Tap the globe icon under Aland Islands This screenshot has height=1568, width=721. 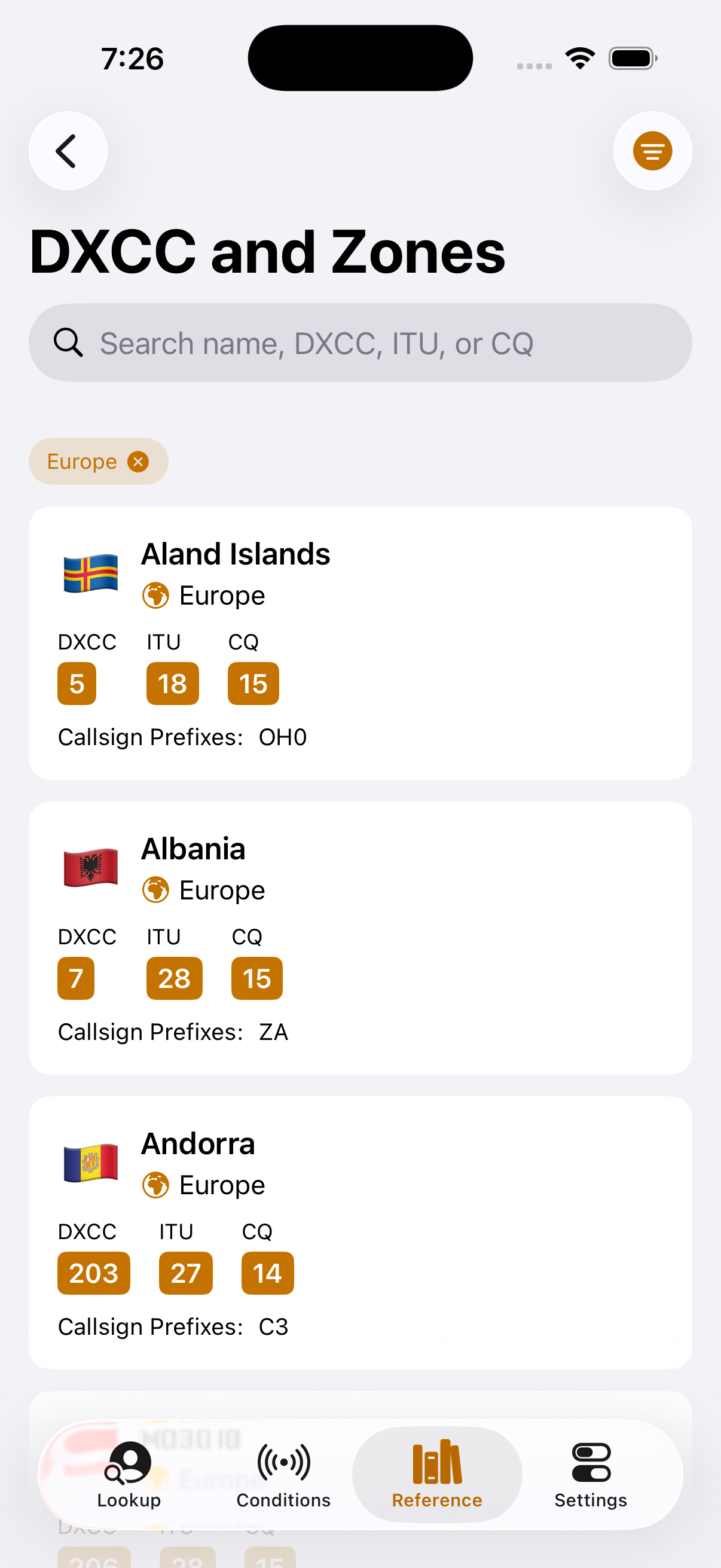[156, 595]
